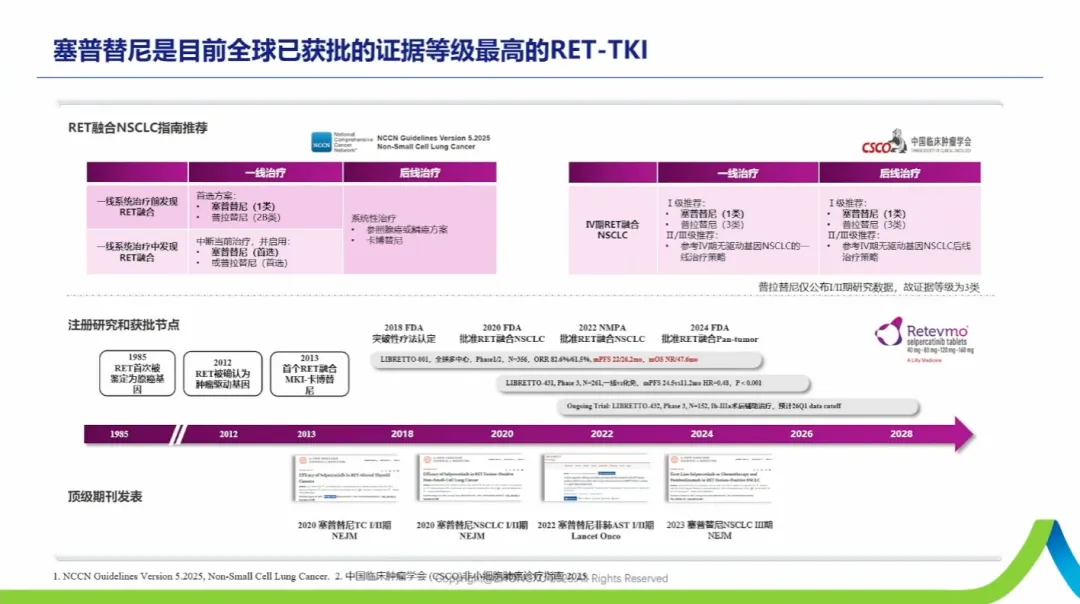The width and height of the screenshot is (1080, 604).
Task: Click the 1985 'RET首次被鉴定为原癌基因' box
Action: pos(137,373)
